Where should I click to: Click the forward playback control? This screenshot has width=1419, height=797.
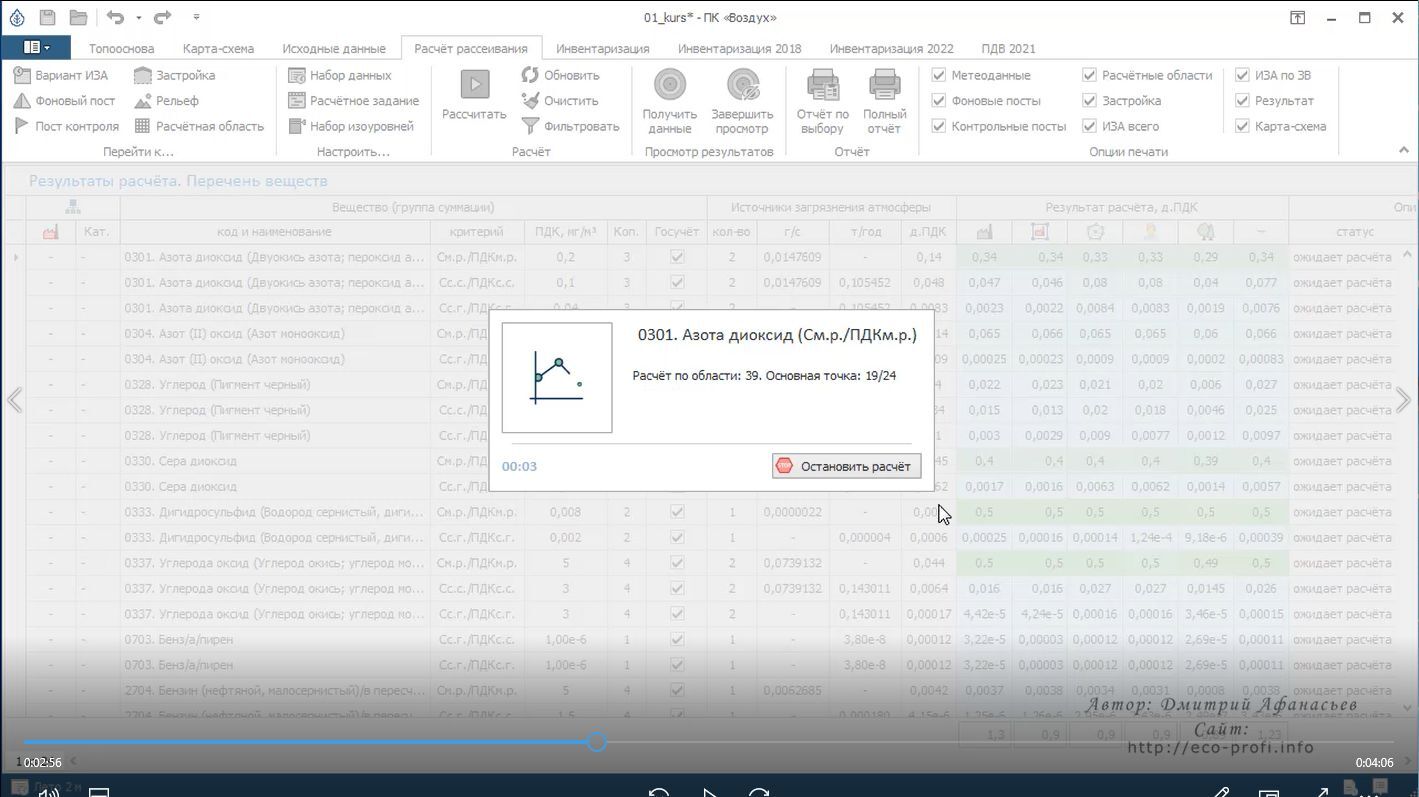pos(759,792)
